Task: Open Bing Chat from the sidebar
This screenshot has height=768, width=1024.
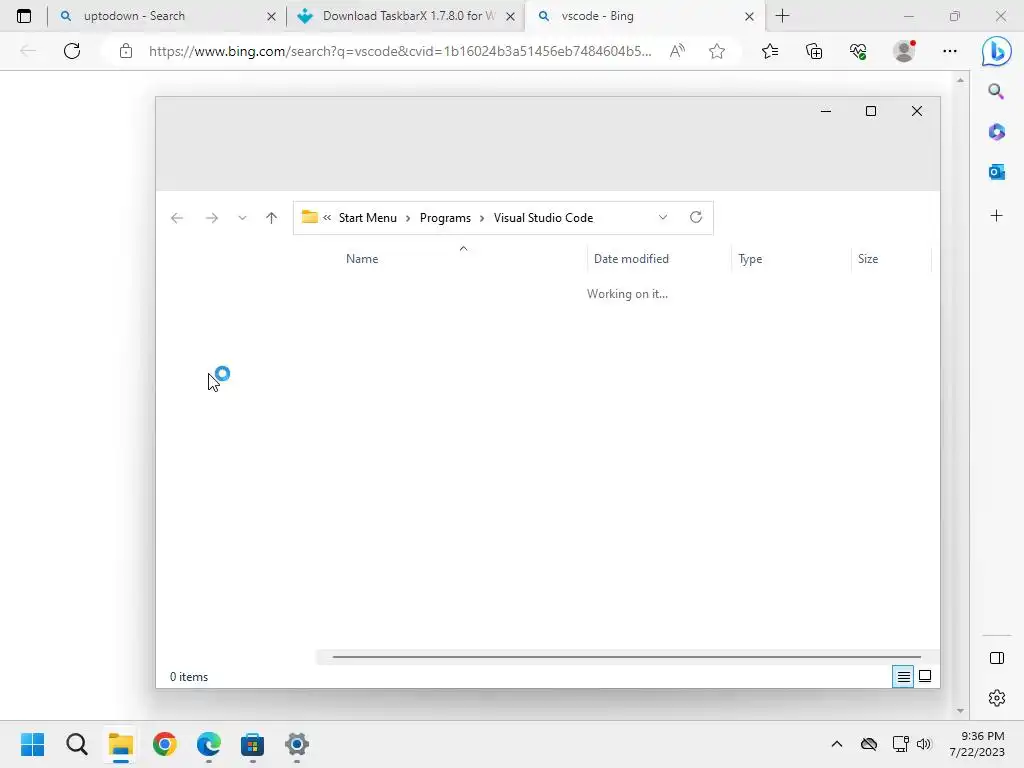Action: click(x=997, y=51)
